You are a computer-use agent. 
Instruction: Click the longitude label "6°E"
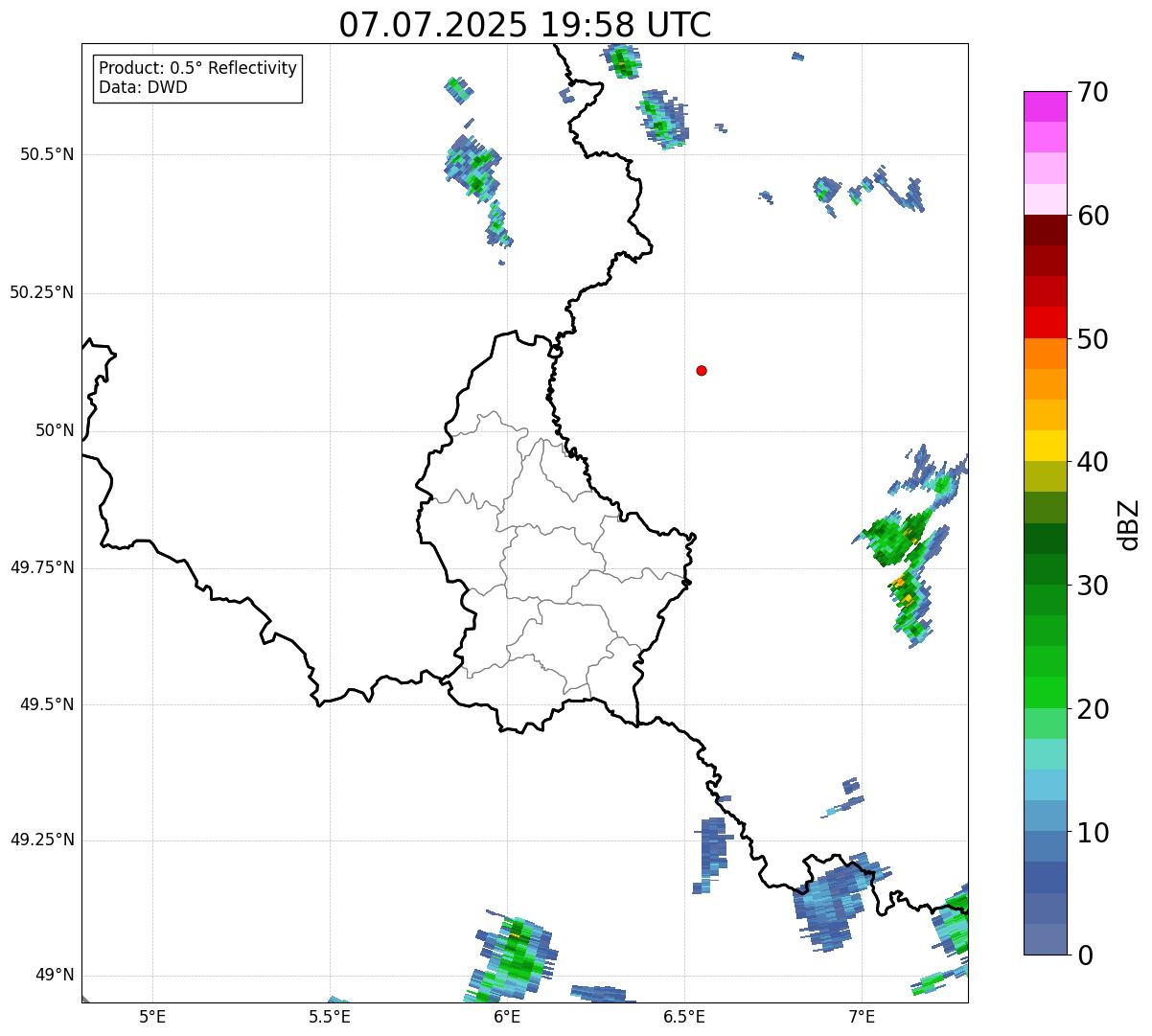[507, 1017]
